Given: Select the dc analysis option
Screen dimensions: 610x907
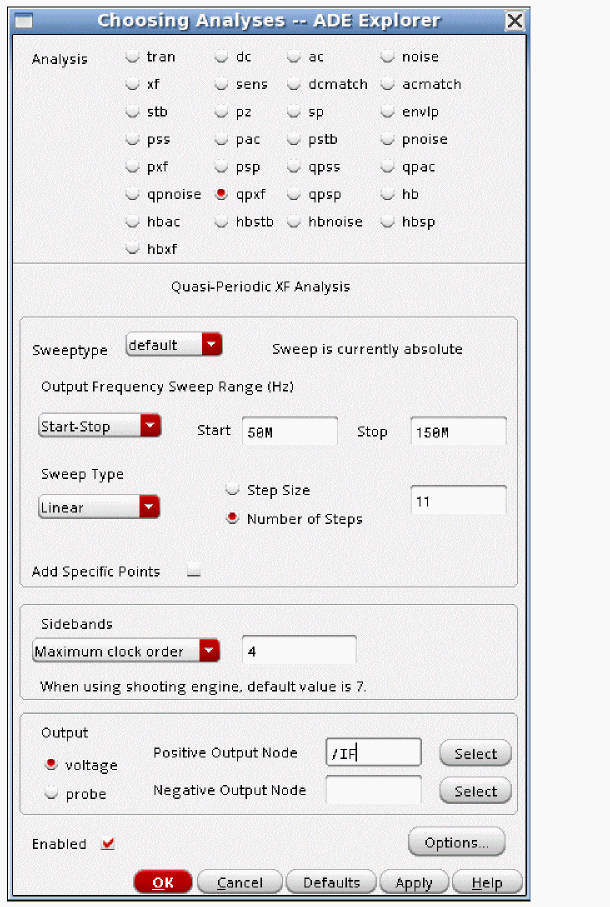Looking at the screenshot, I should pyautogui.click(x=221, y=57).
